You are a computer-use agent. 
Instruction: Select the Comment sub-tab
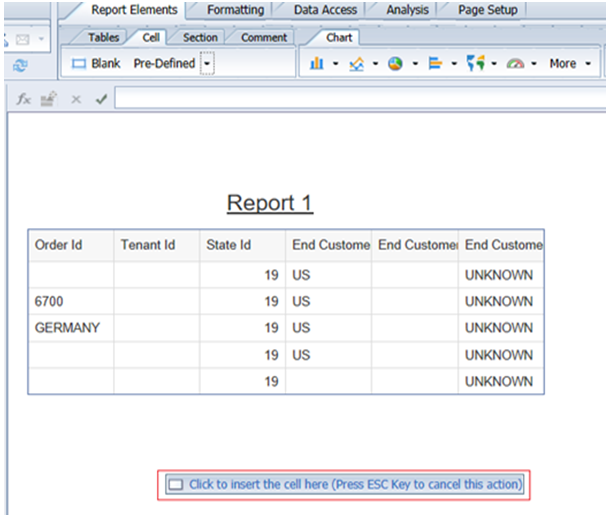coord(264,37)
